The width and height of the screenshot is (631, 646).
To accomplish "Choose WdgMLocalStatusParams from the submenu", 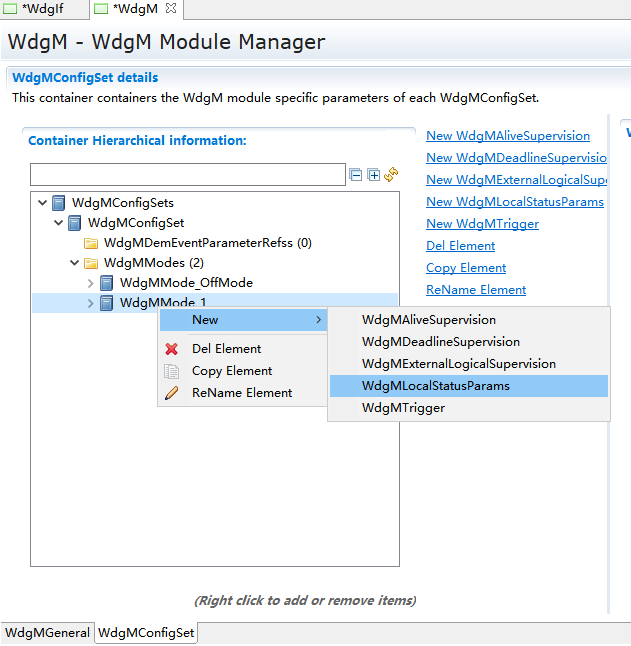I will 435,386.
